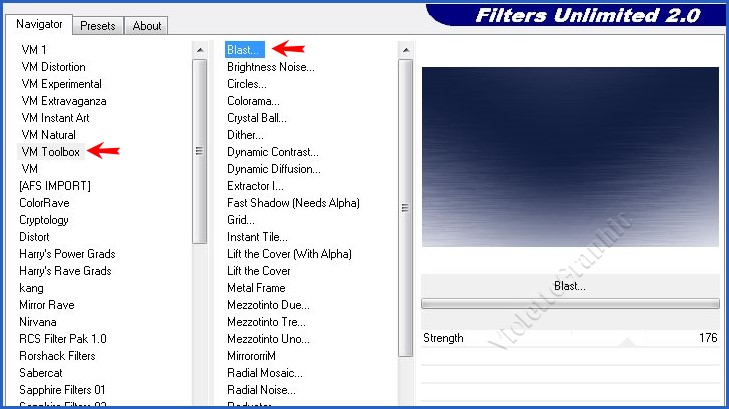Screen dimensions: 729x409
Task: Select the Radial Mosaic... filter
Action: 264,373
